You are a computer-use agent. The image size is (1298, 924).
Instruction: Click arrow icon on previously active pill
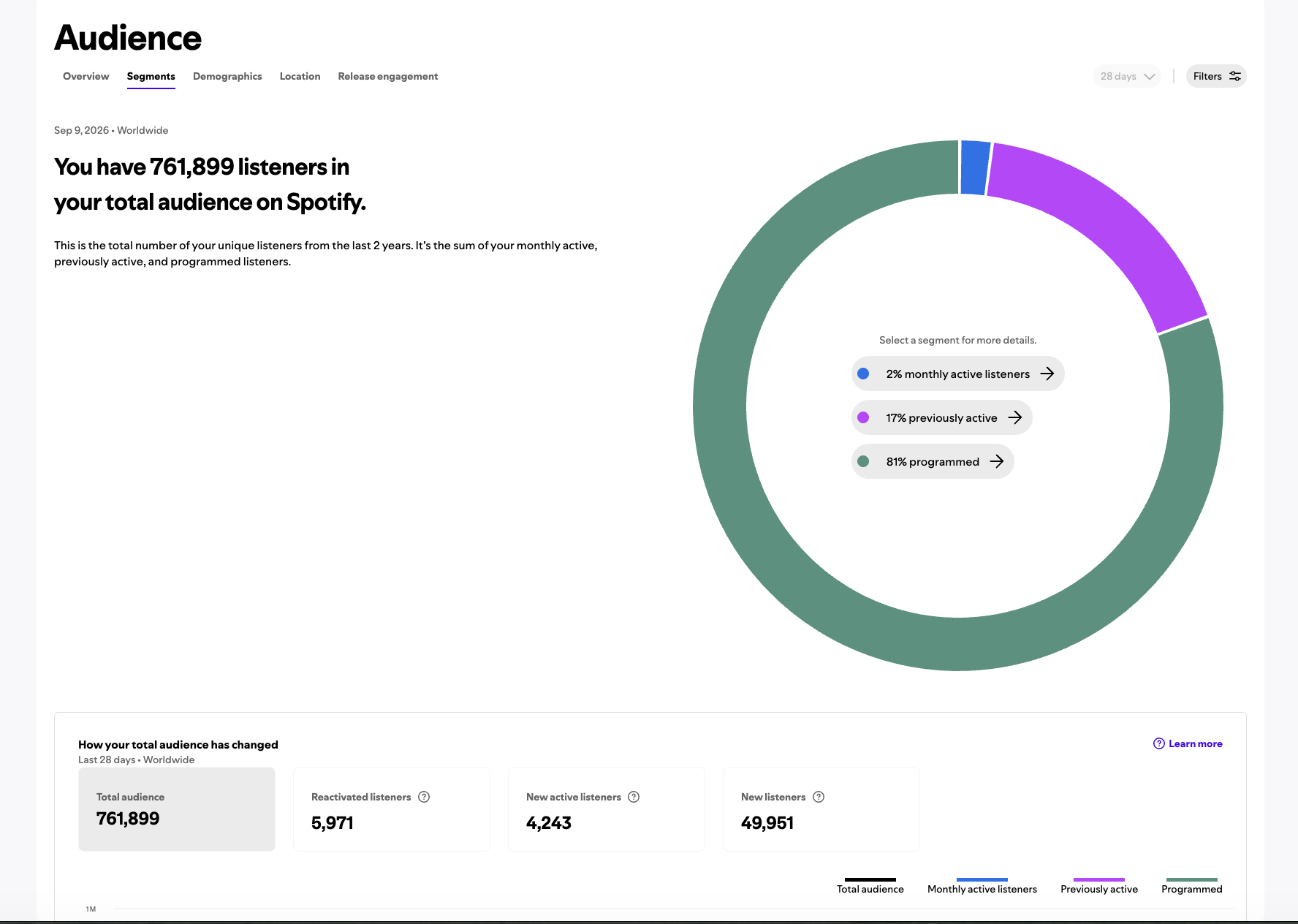pyautogui.click(x=1015, y=417)
